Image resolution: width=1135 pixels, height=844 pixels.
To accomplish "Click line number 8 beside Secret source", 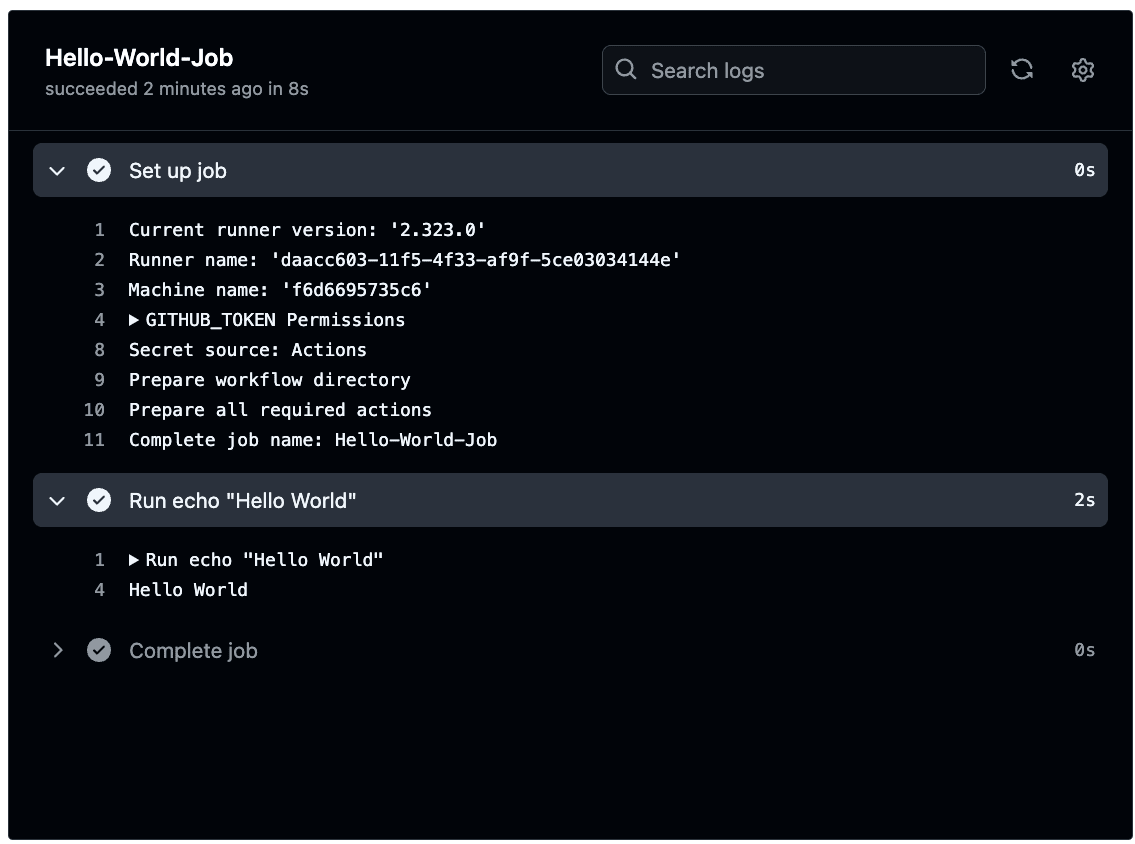I will pos(100,350).
